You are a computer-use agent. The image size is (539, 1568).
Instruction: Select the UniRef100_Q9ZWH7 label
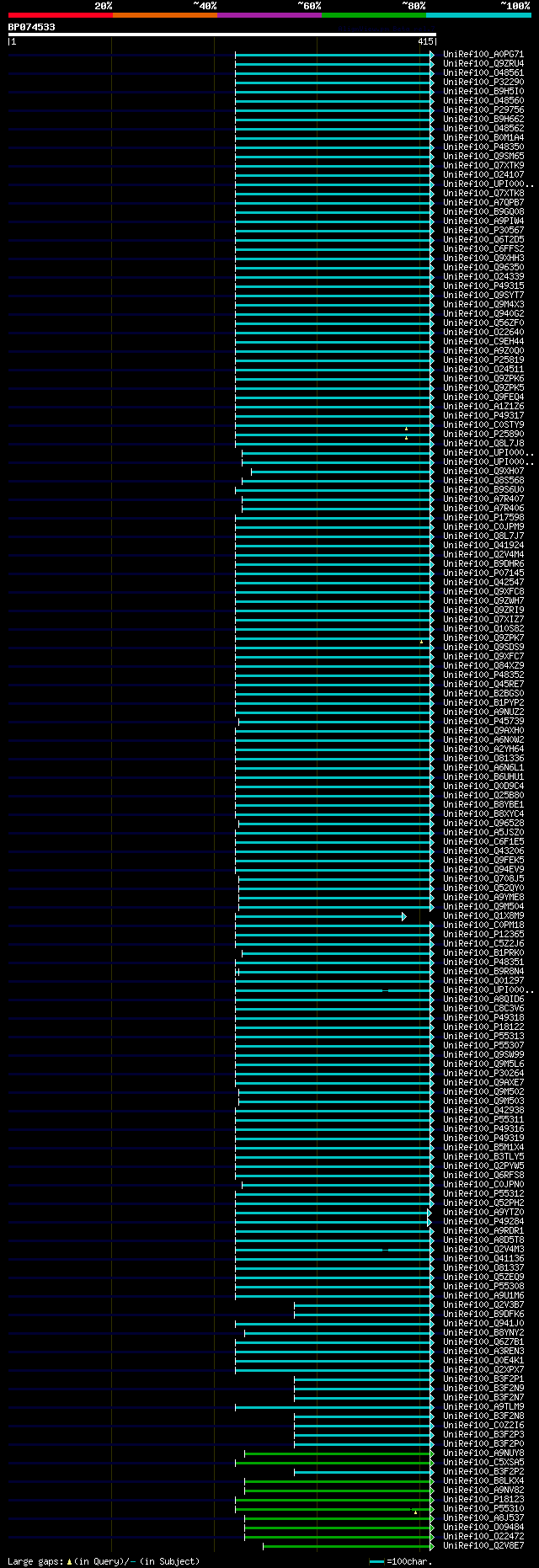(x=483, y=601)
